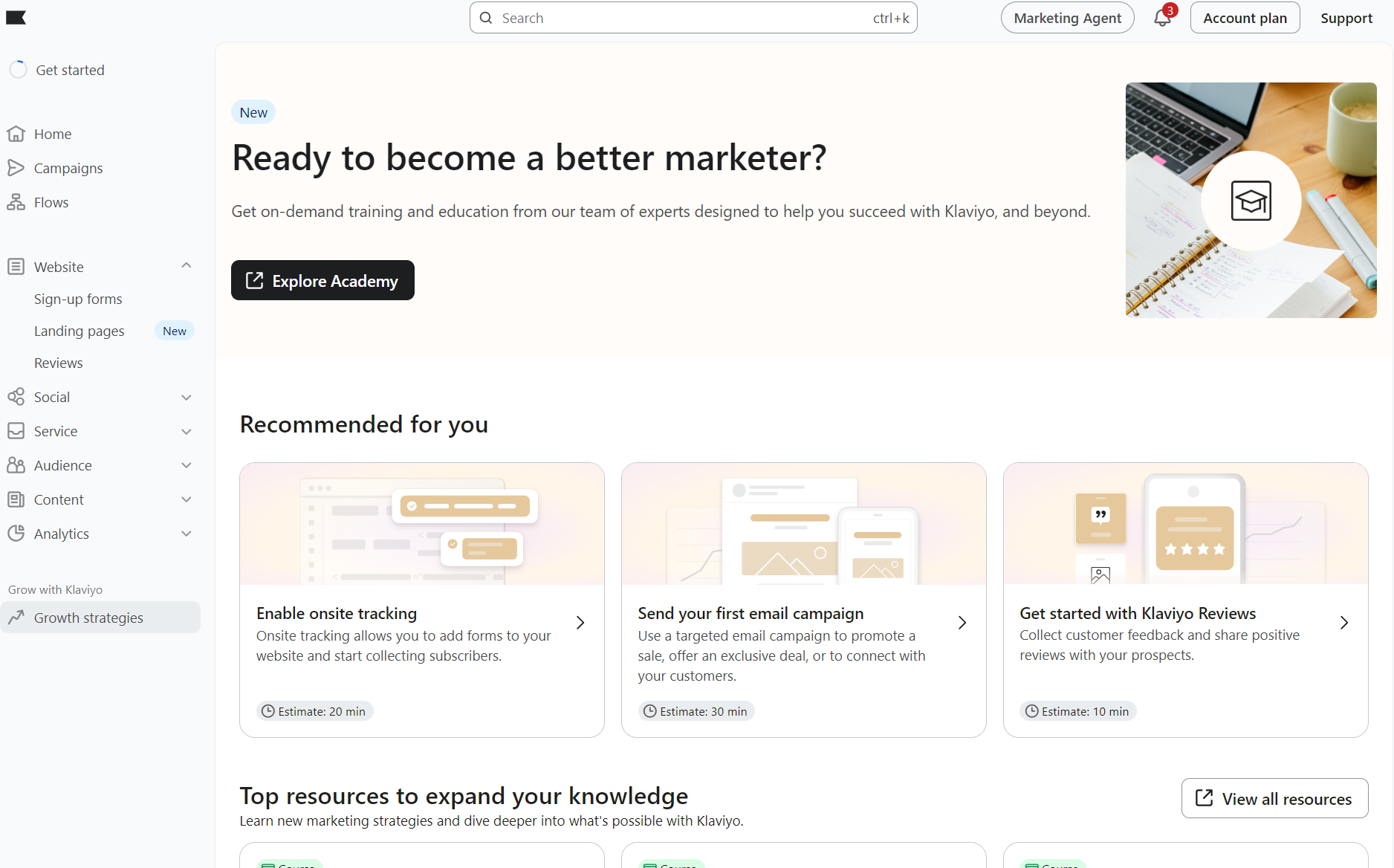Image resolution: width=1394 pixels, height=868 pixels.
Task: Click the Growth strategies trending icon
Action: click(16, 618)
